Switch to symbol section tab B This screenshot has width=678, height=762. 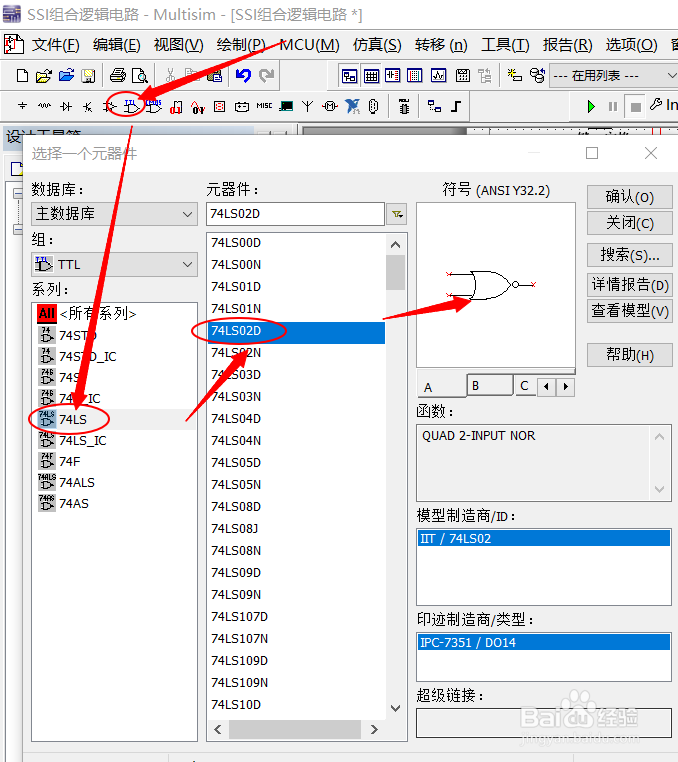(490, 386)
